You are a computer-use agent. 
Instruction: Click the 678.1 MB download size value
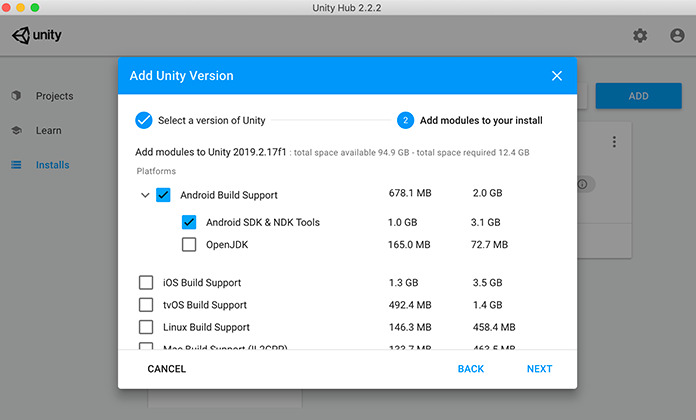click(x=410, y=193)
